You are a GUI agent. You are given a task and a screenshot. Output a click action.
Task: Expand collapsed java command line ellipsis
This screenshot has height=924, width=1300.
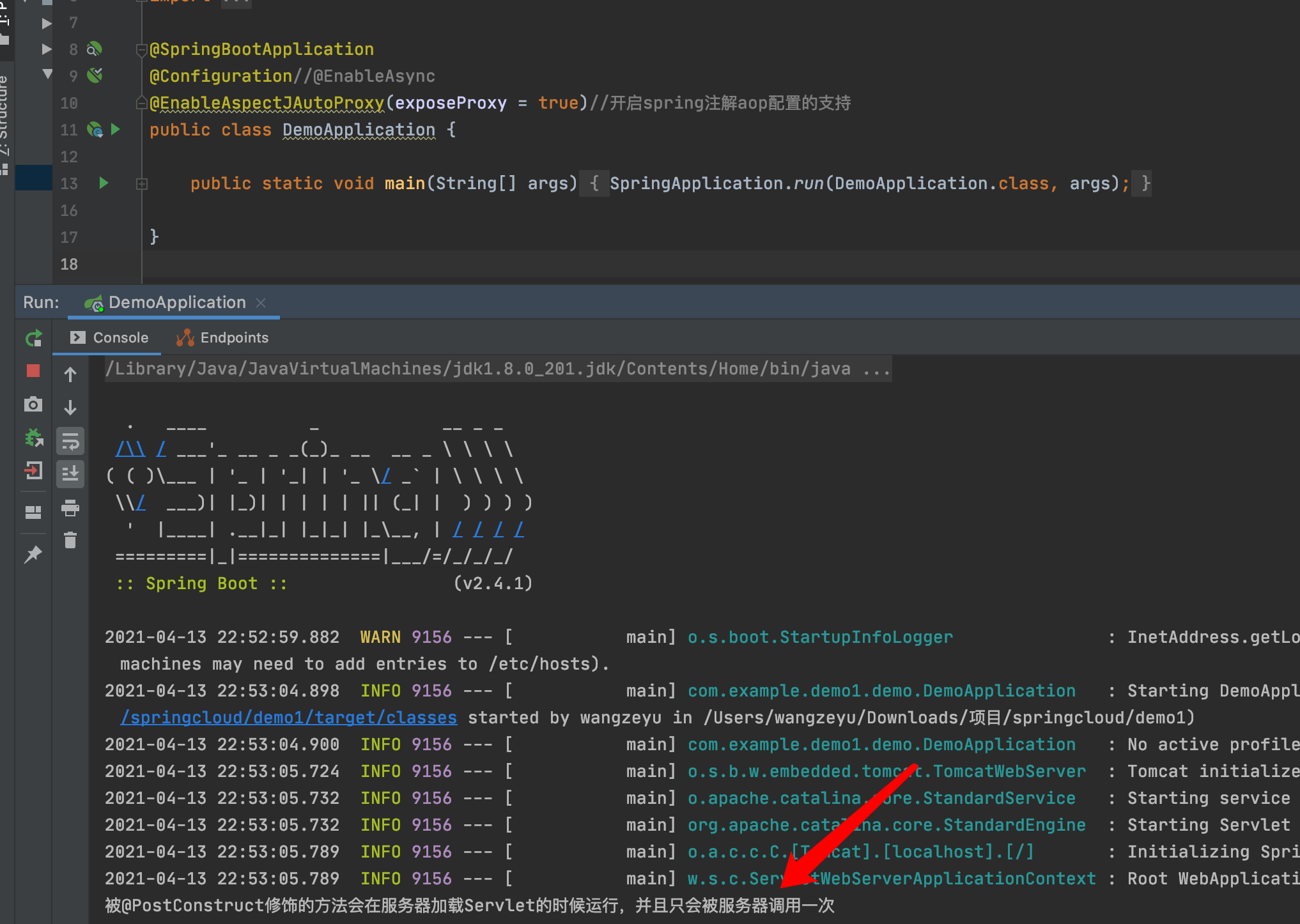876,369
